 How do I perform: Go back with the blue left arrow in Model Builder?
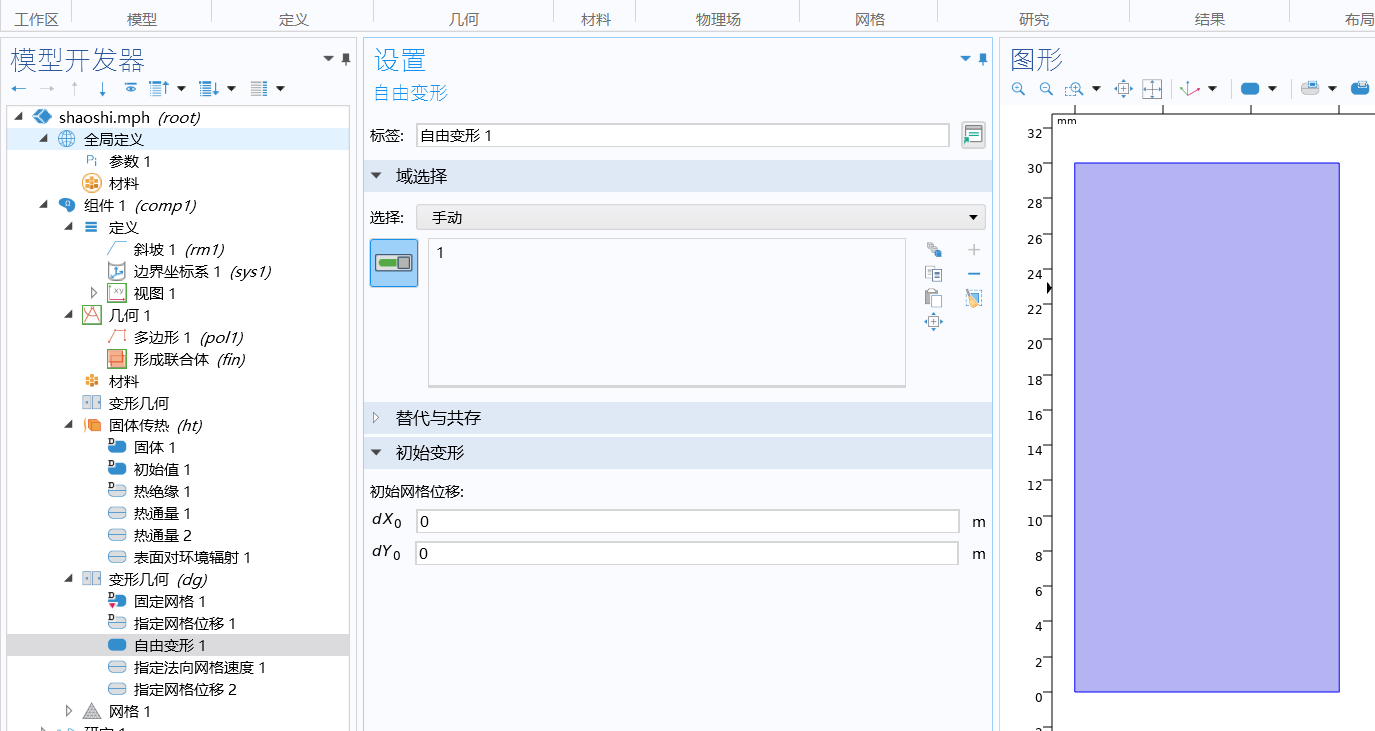point(19,89)
